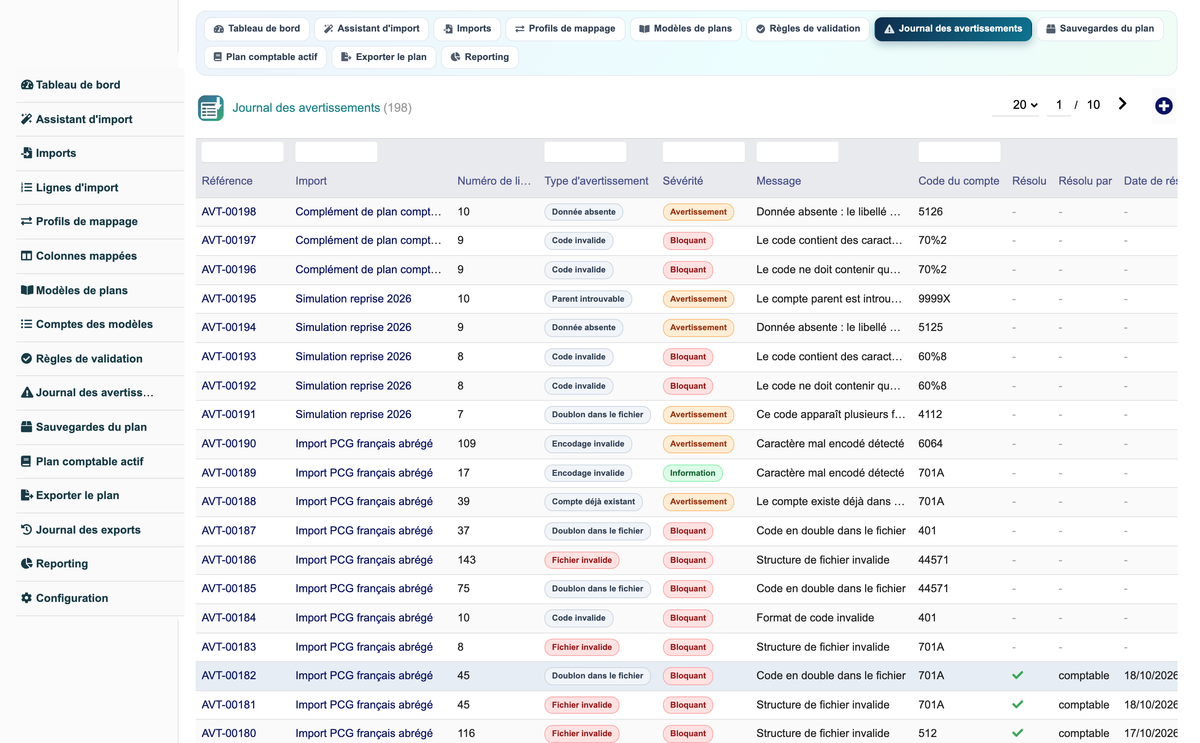Open warning reference AVT-00186
1200x743 pixels.
click(x=229, y=560)
